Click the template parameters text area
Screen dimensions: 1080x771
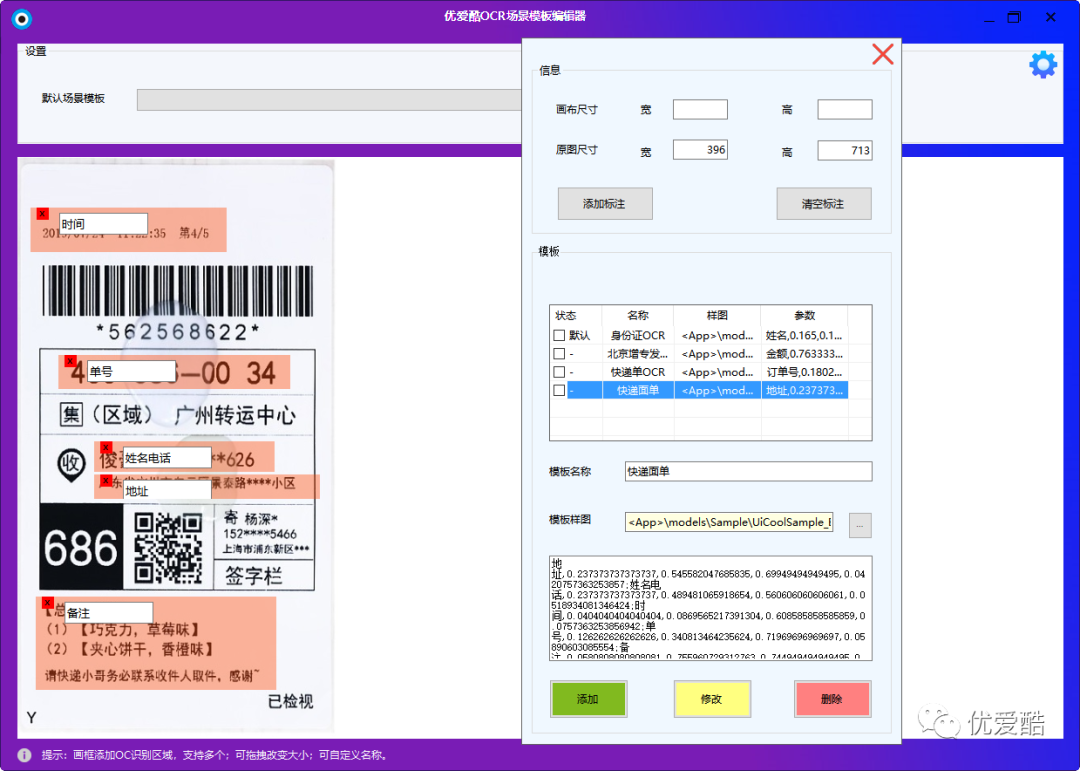click(710, 608)
